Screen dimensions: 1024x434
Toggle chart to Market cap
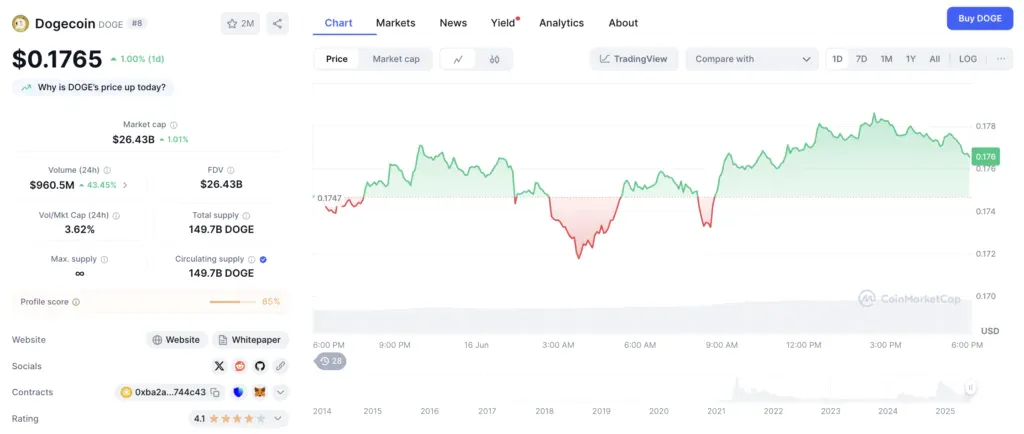[x=396, y=59]
